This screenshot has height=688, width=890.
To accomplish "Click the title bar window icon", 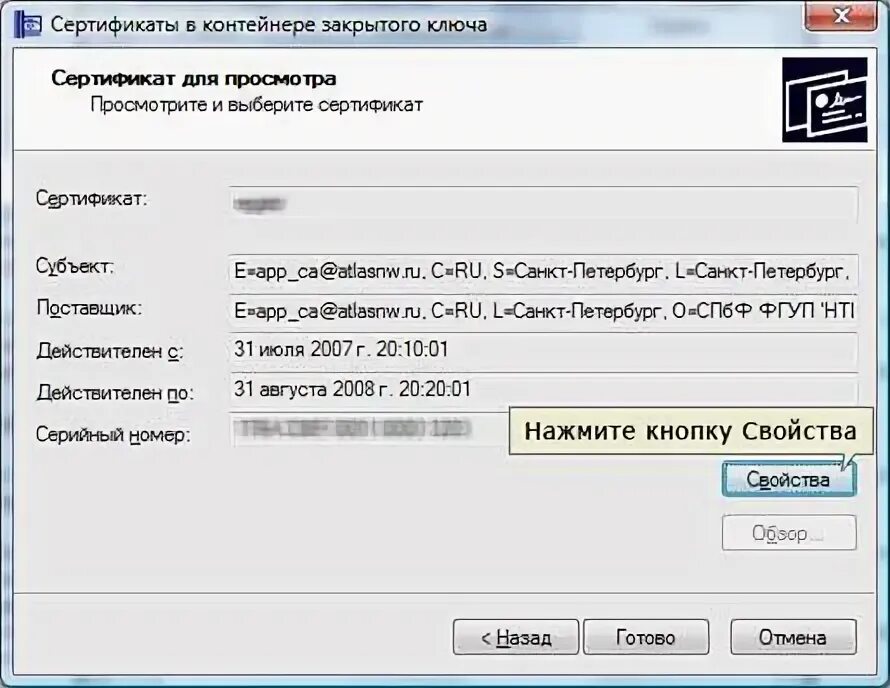I will [x=28, y=24].
